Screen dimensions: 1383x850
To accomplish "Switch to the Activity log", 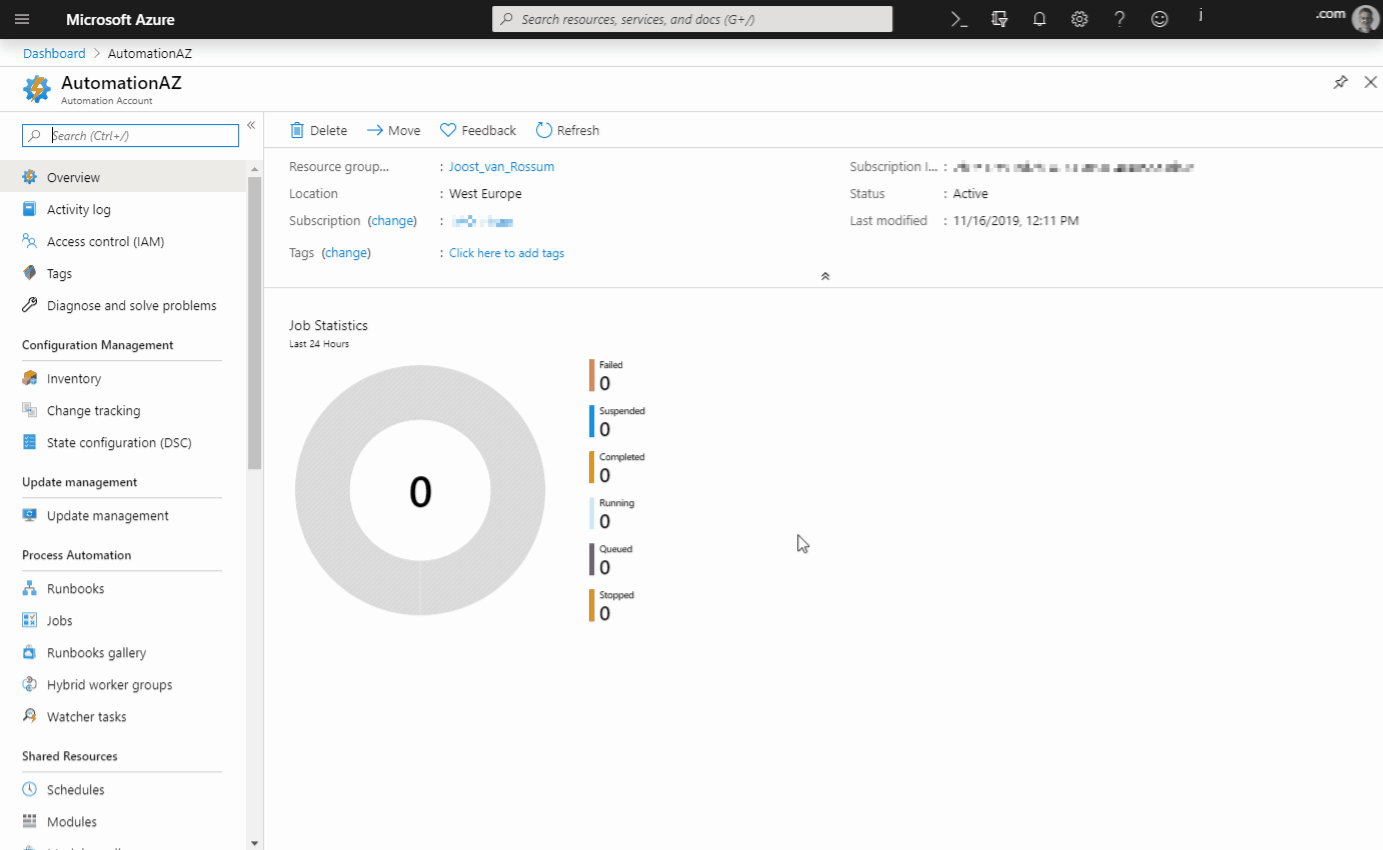I will (78, 209).
